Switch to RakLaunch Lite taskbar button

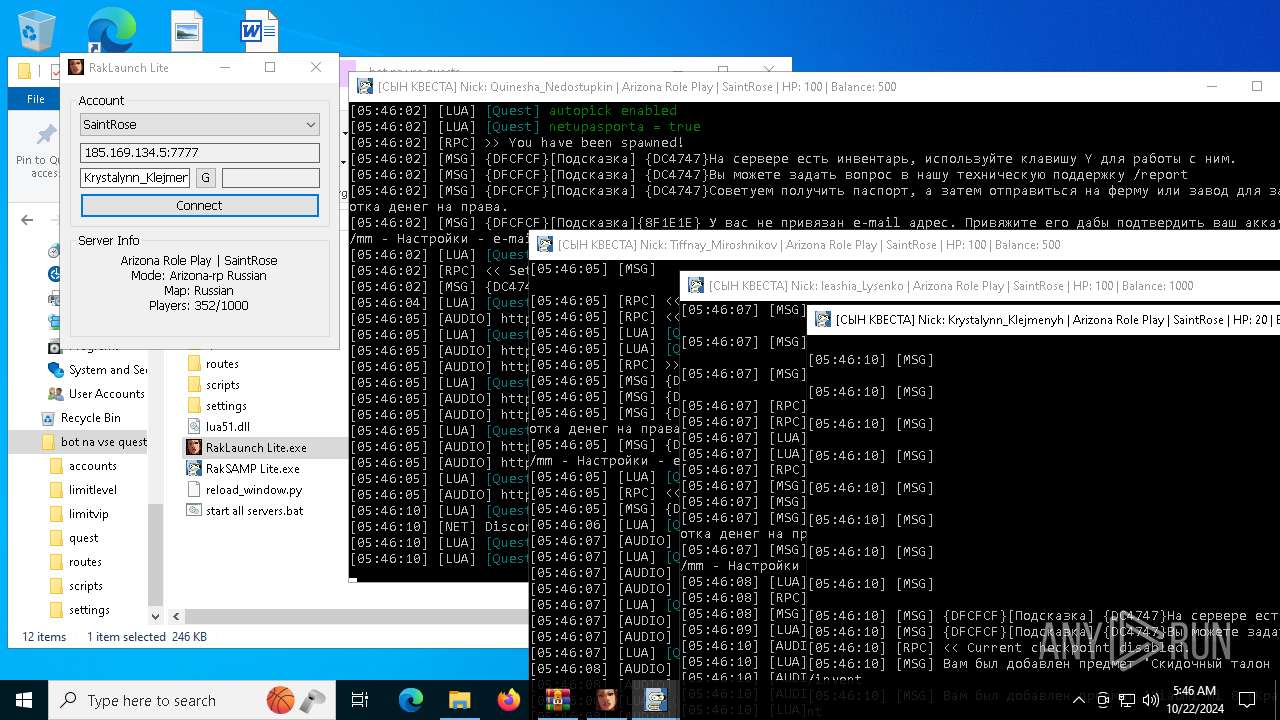[x=606, y=700]
